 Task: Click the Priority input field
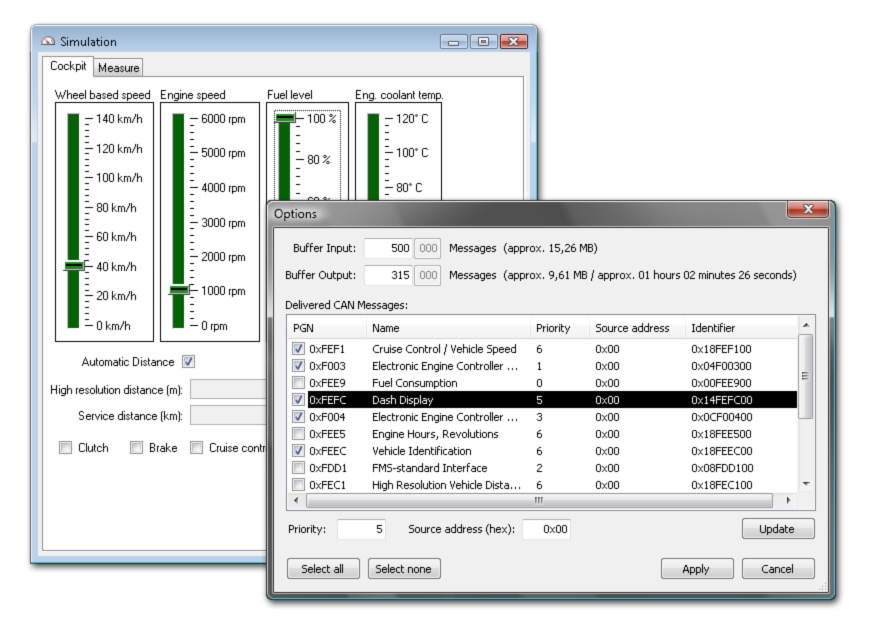pyautogui.click(x=361, y=529)
